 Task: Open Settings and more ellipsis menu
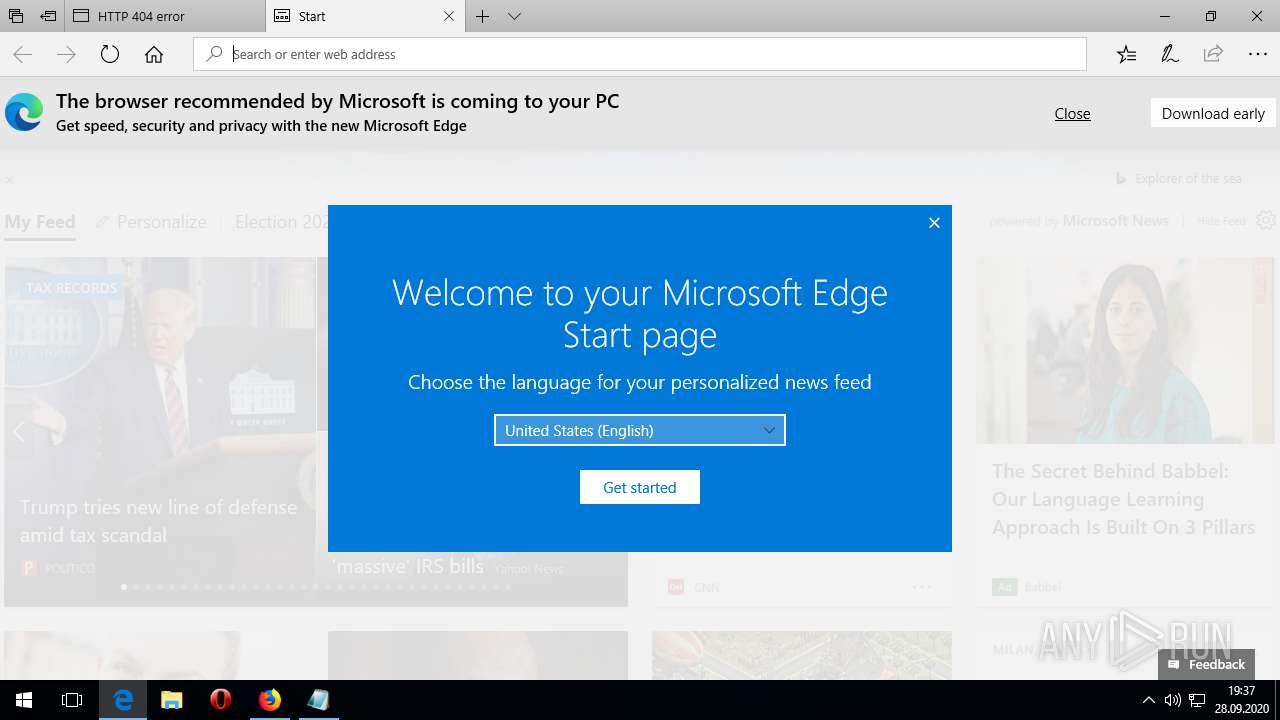tap(1258, 54)
